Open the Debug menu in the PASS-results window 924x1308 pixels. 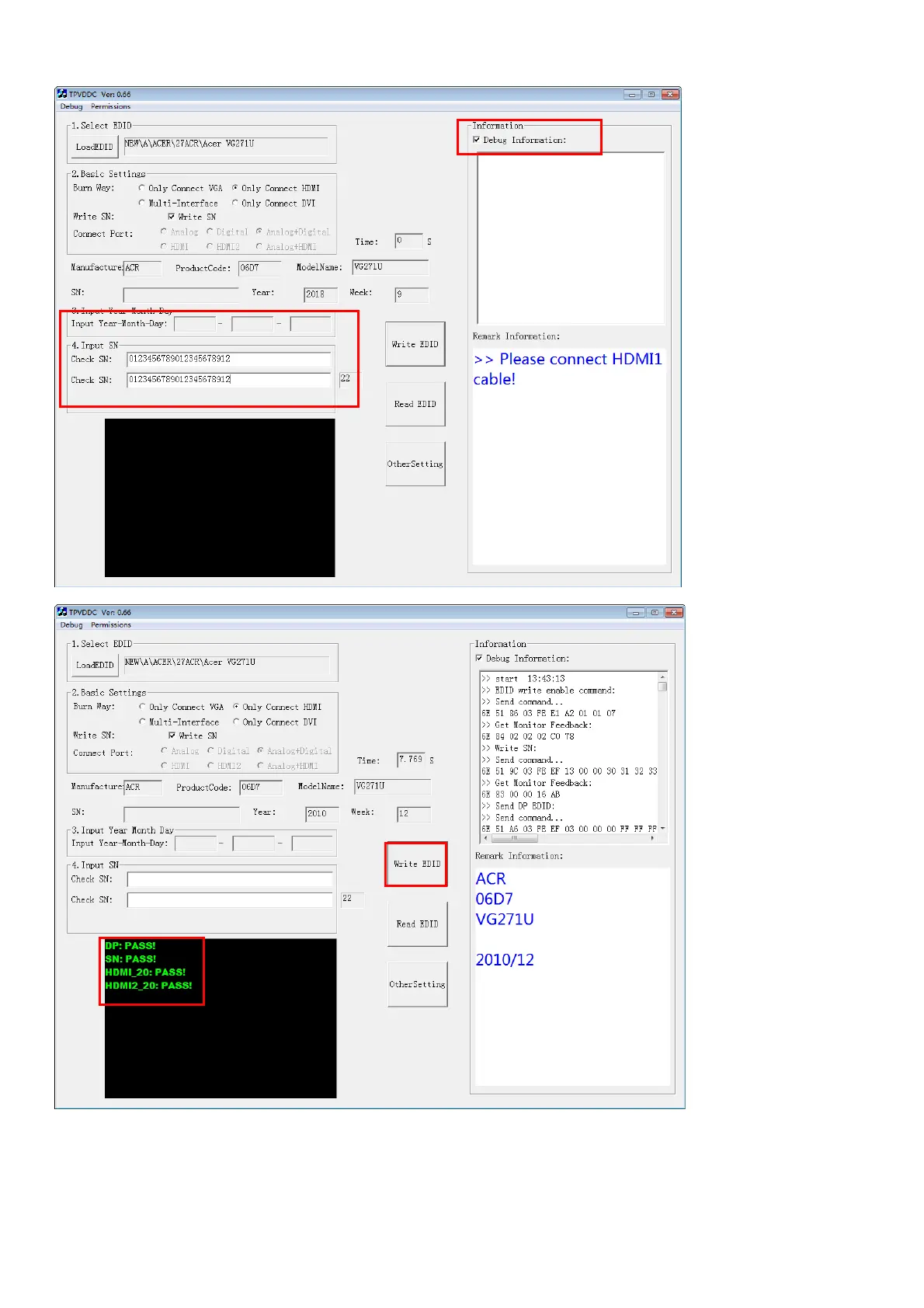coord(71,624)
